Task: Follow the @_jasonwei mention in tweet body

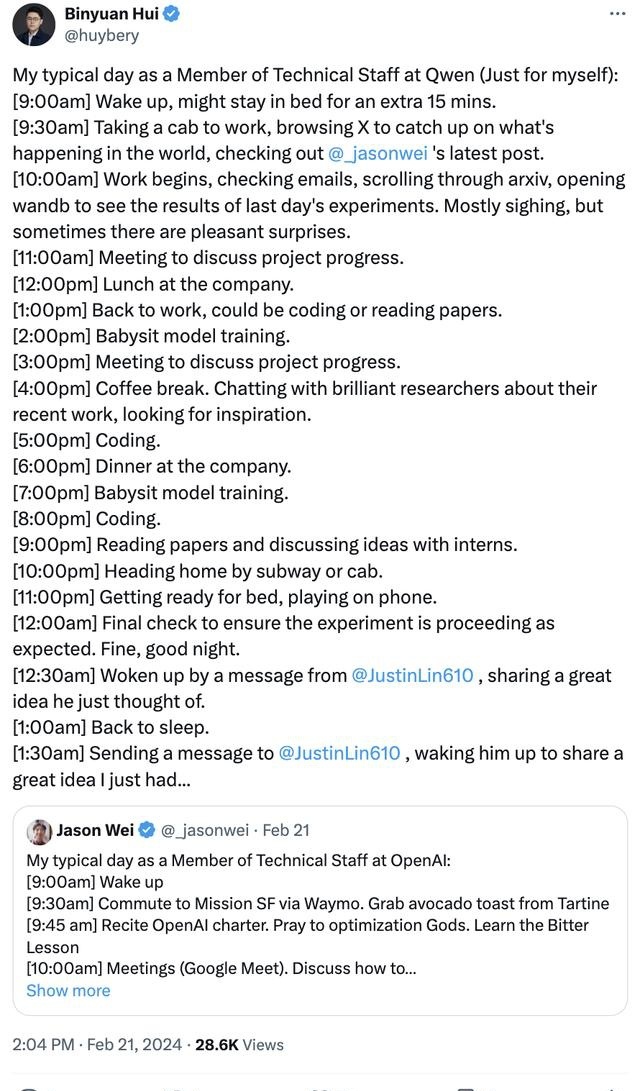Action: click(378, 154)
